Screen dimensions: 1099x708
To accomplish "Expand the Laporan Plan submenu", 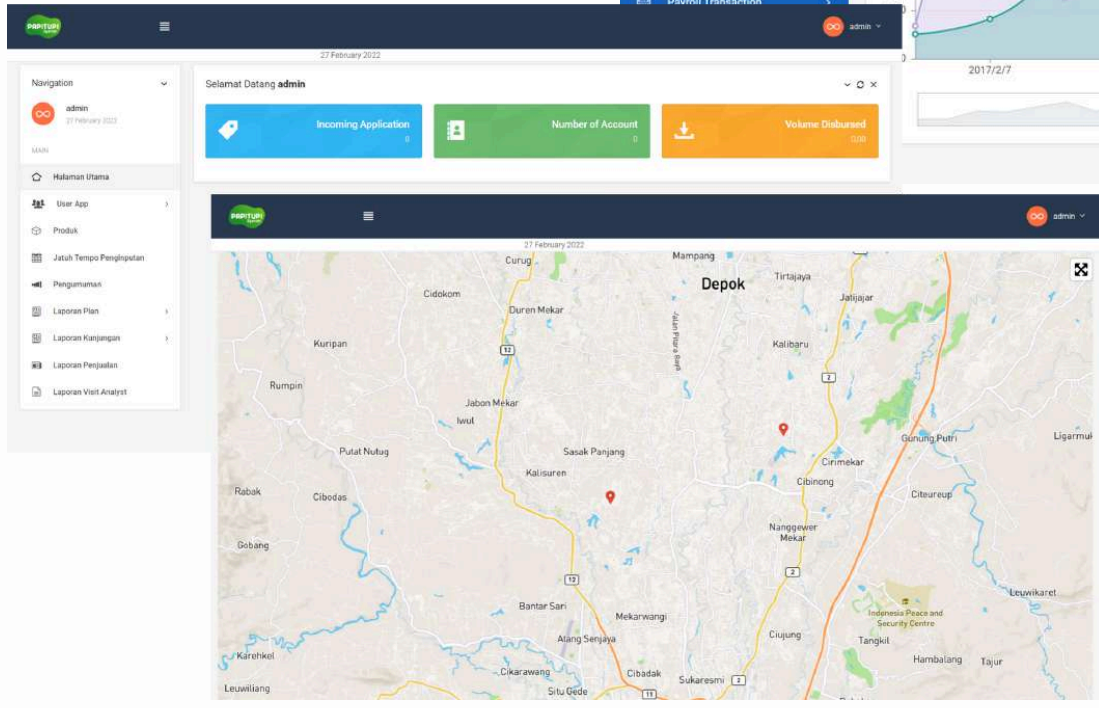I will tap(166, 312).
